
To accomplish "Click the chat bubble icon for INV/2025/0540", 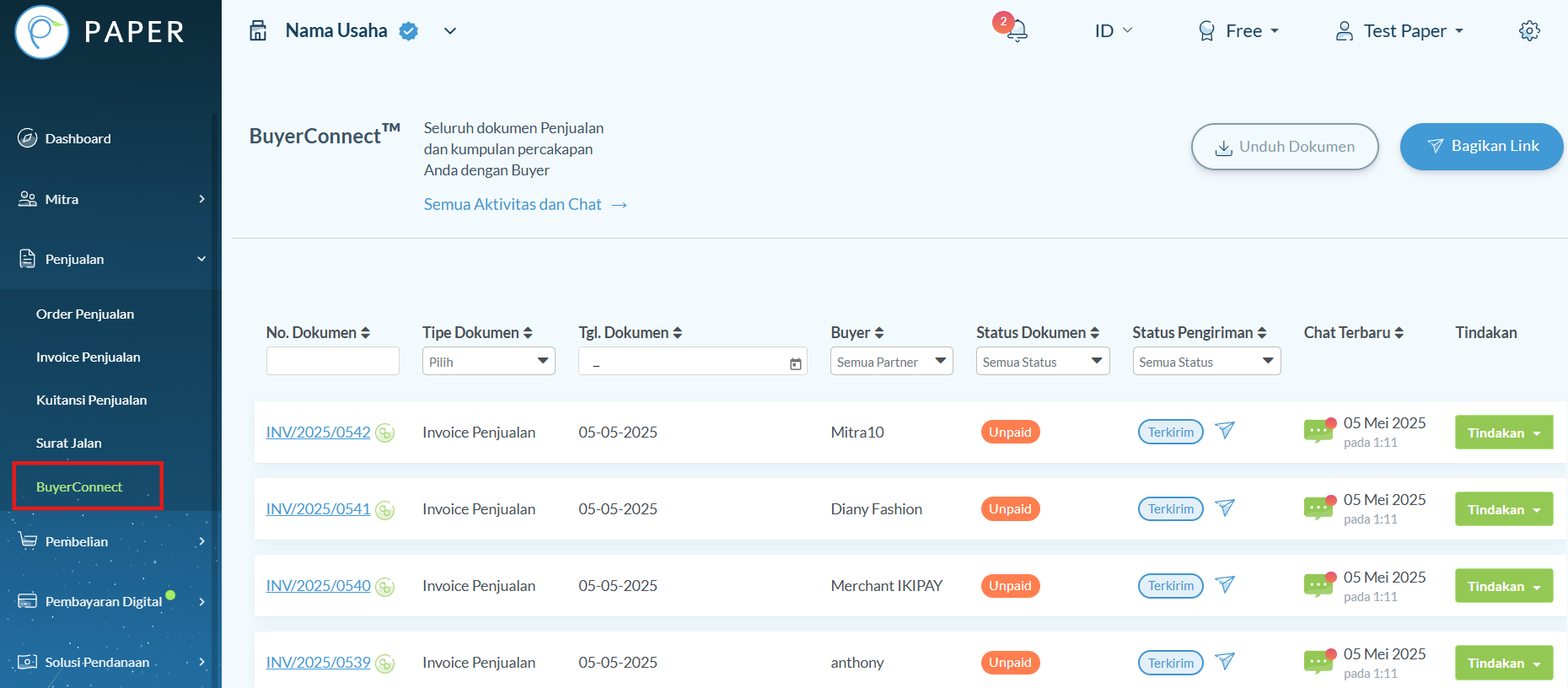I will pos(1318,585).
